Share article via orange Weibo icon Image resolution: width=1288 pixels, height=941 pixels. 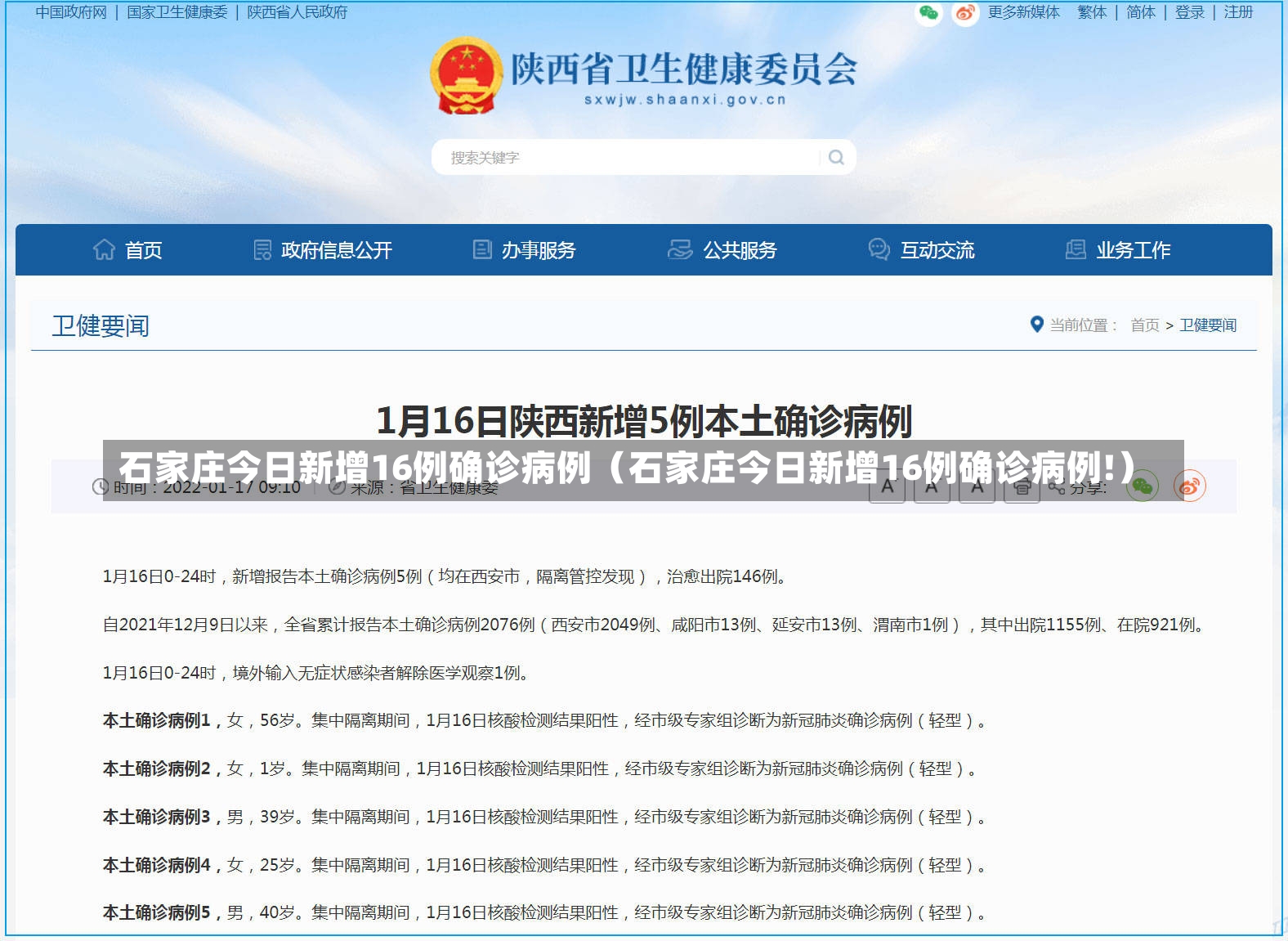coord(1189,486)
